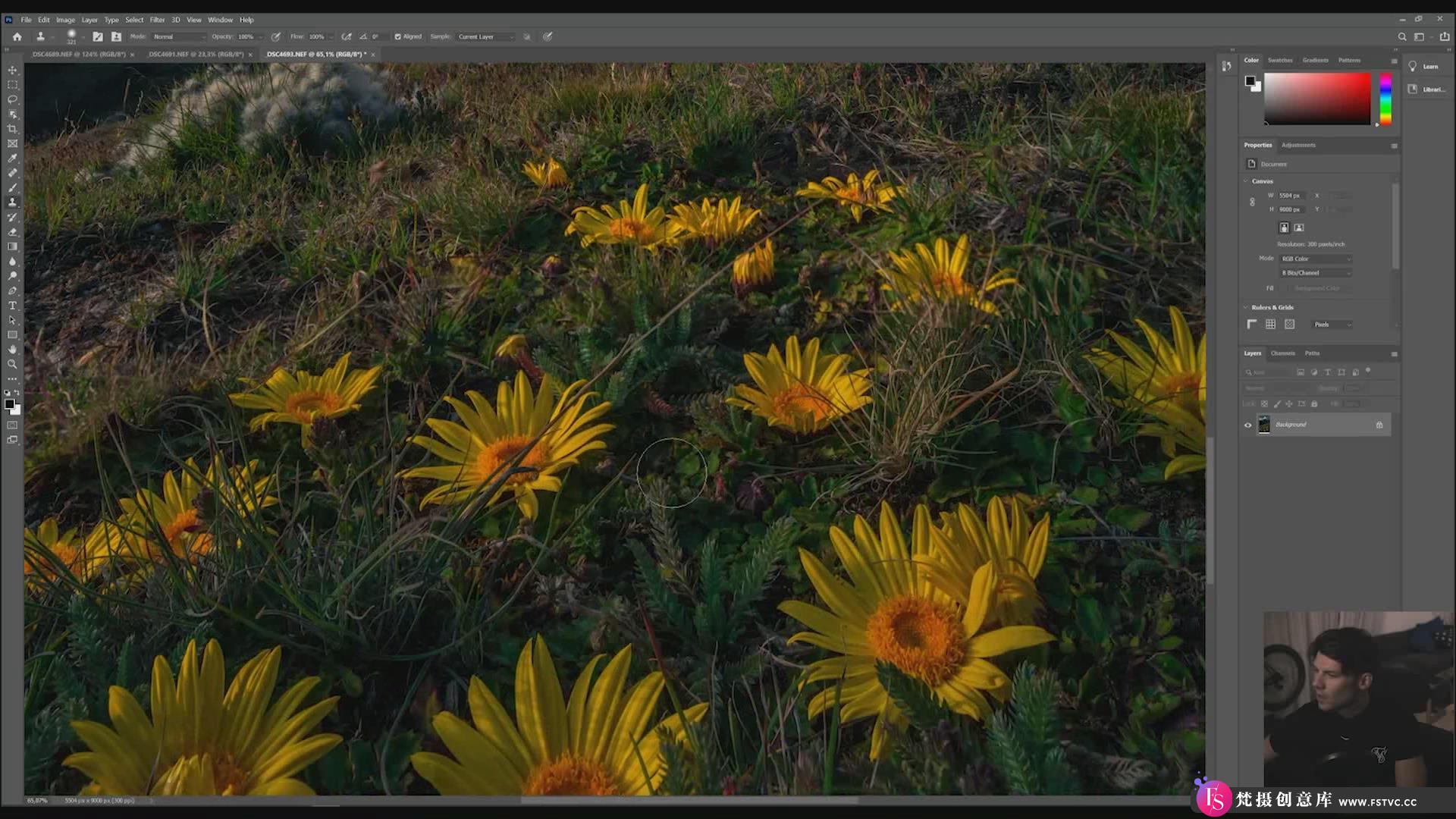
Task: Toggle the Brush Settings panel icon
Action: [98, 36]
